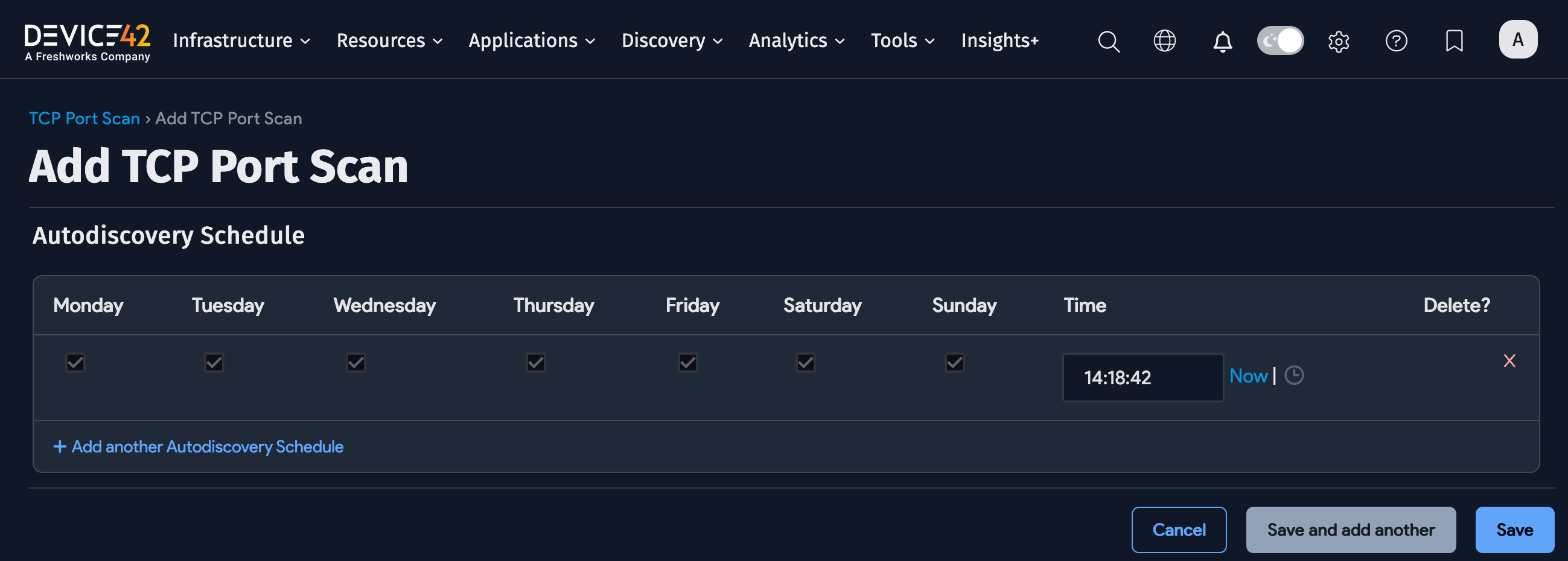Uncheck the Sunday checkbox
Viewport: 1568px width, 561px height.
click(954, 363)
